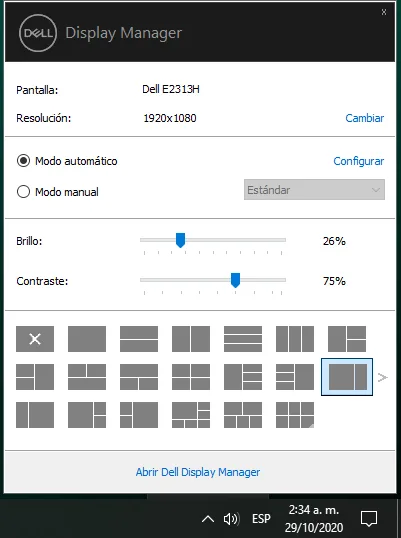The width and height of the screenshot is (401, 538).
Task: Pick layout with two top panes and bottom row
Action: (x=87, y=377)
